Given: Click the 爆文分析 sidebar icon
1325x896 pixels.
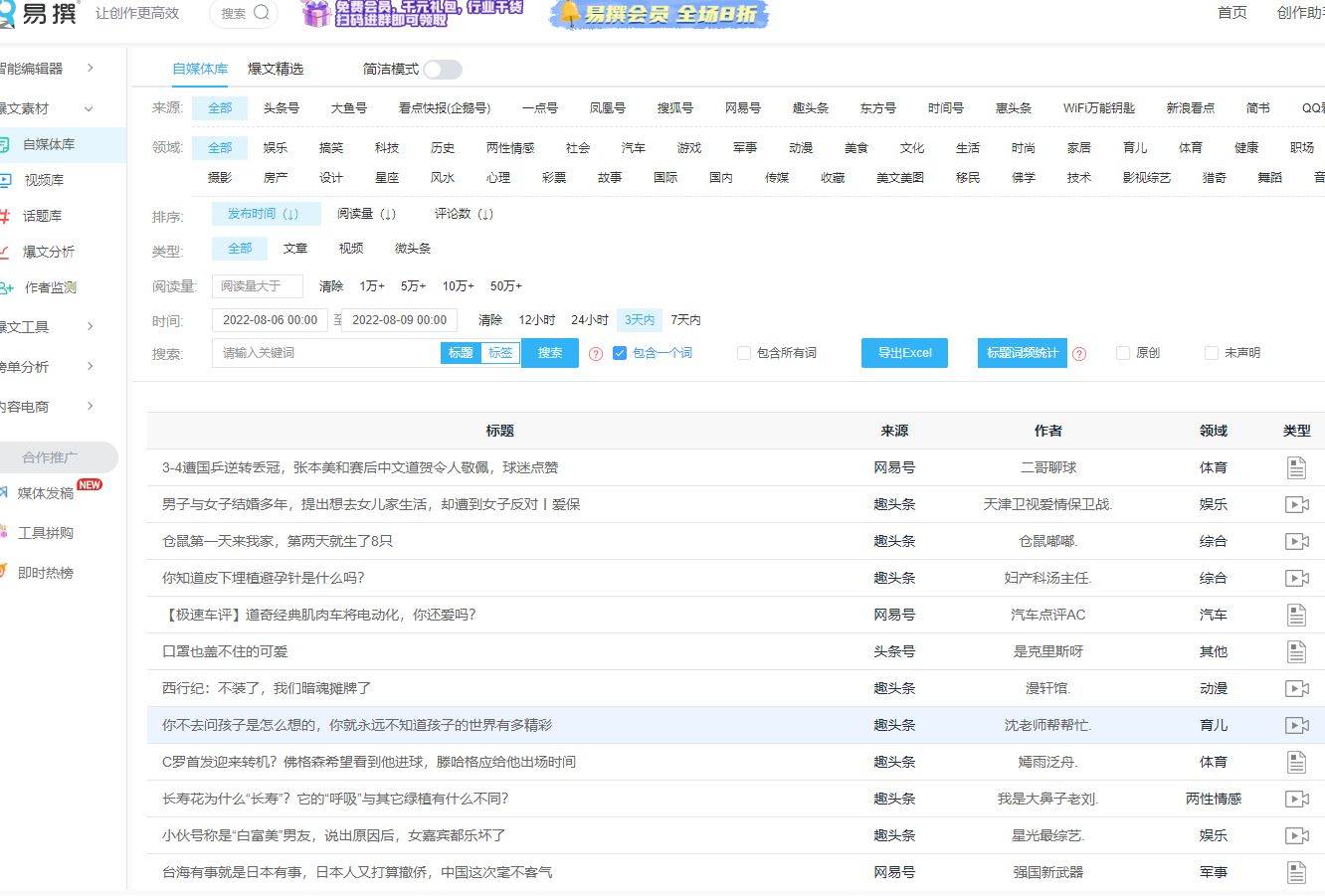Looking at the screenshot, I should (5, 252).
